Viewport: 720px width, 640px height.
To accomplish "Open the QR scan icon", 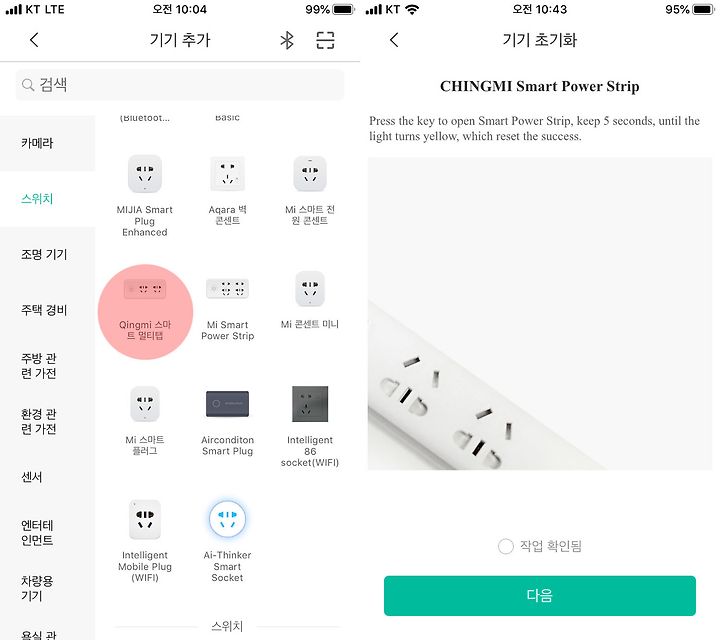I will click(325, 40).
